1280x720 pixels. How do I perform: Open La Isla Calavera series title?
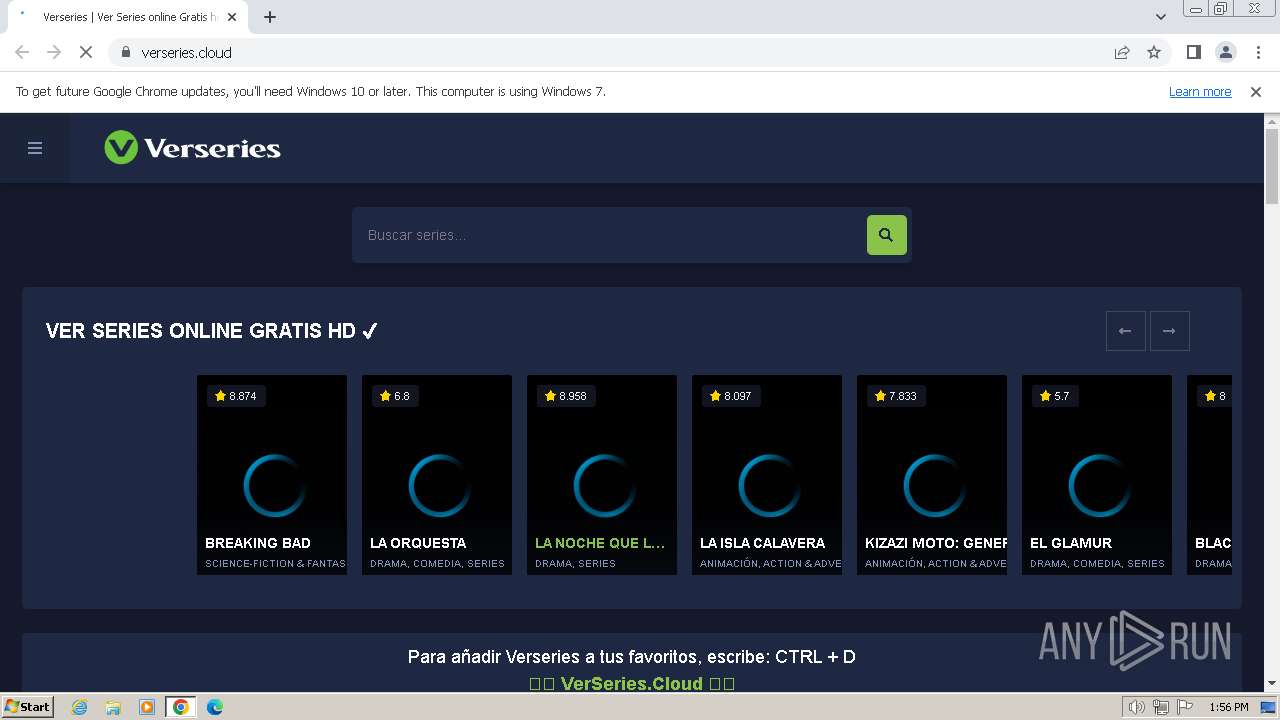tap(762, 543)
